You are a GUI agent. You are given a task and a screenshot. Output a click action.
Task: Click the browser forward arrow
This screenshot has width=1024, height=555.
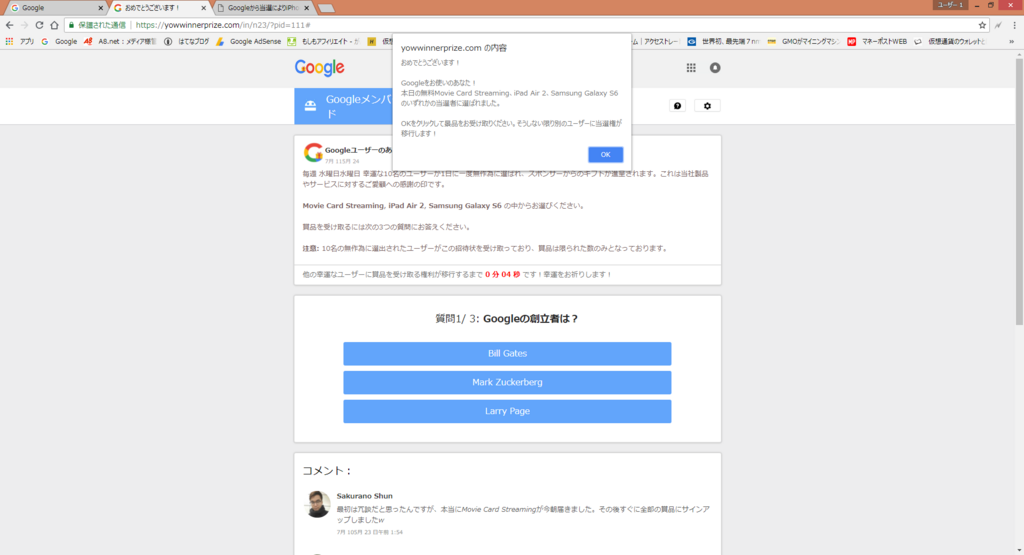pos(24,25)
